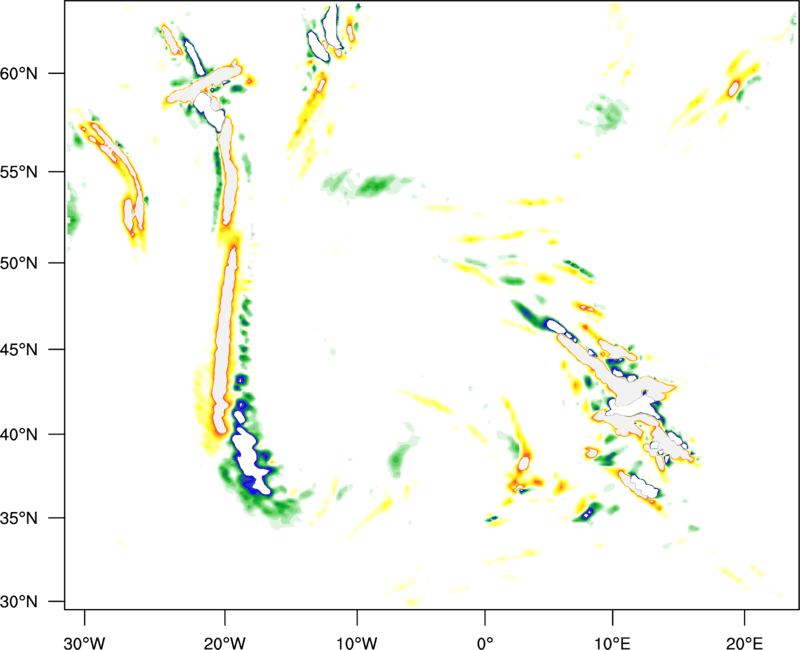
Task: Click the 55°N latitude label
Action: click(x=19, y=172)
